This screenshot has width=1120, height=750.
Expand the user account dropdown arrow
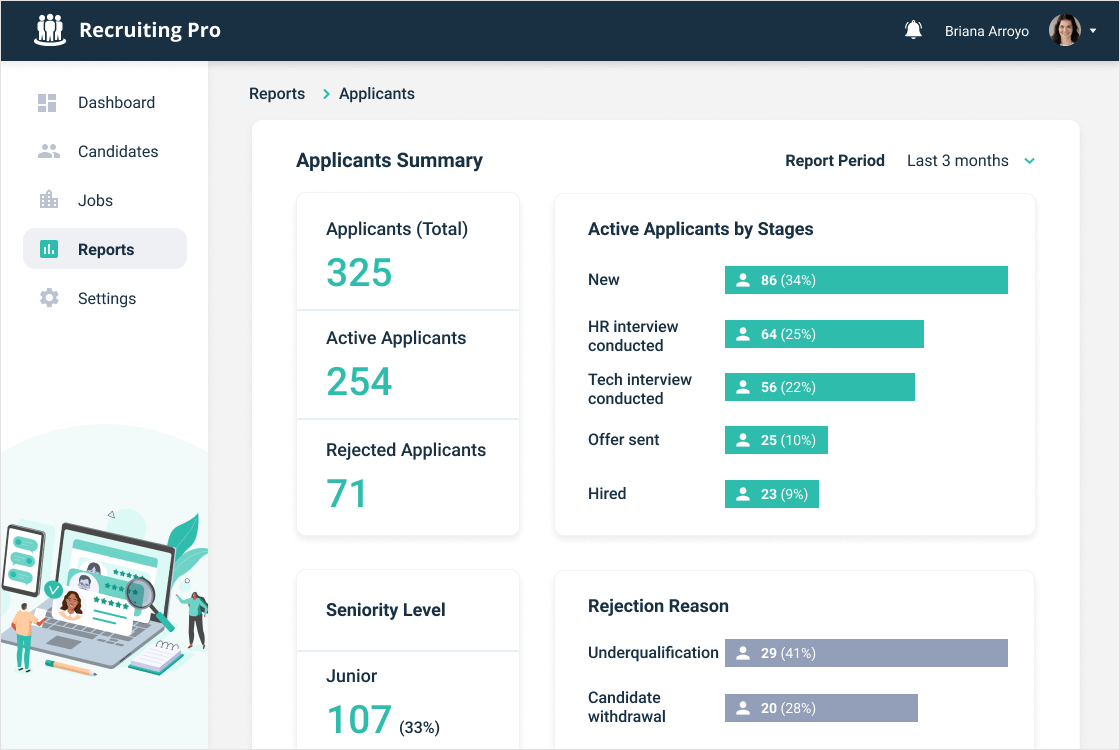(x=1093, y=31)
